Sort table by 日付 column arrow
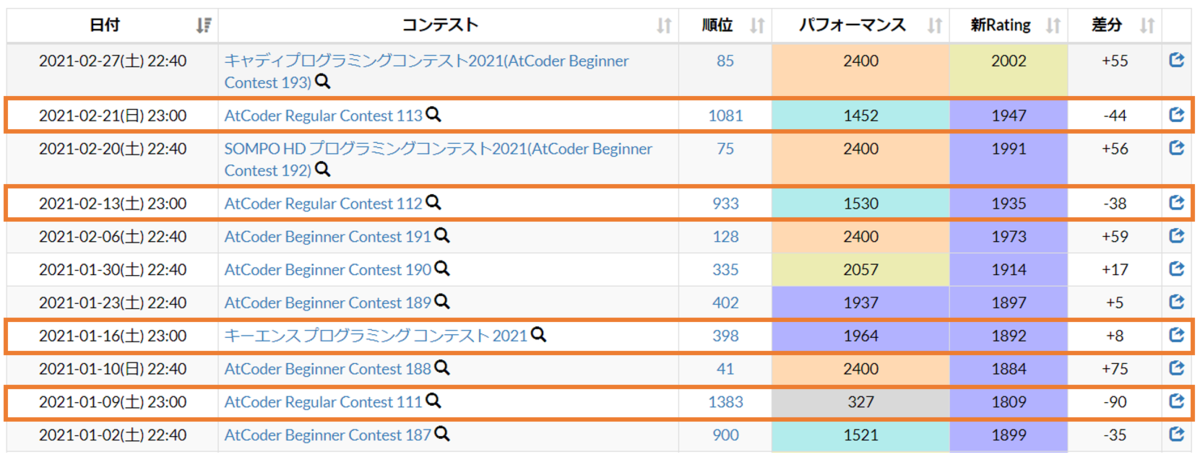Image resolution: width=1200 pixels, height=457 pixels. coord(204,25)
